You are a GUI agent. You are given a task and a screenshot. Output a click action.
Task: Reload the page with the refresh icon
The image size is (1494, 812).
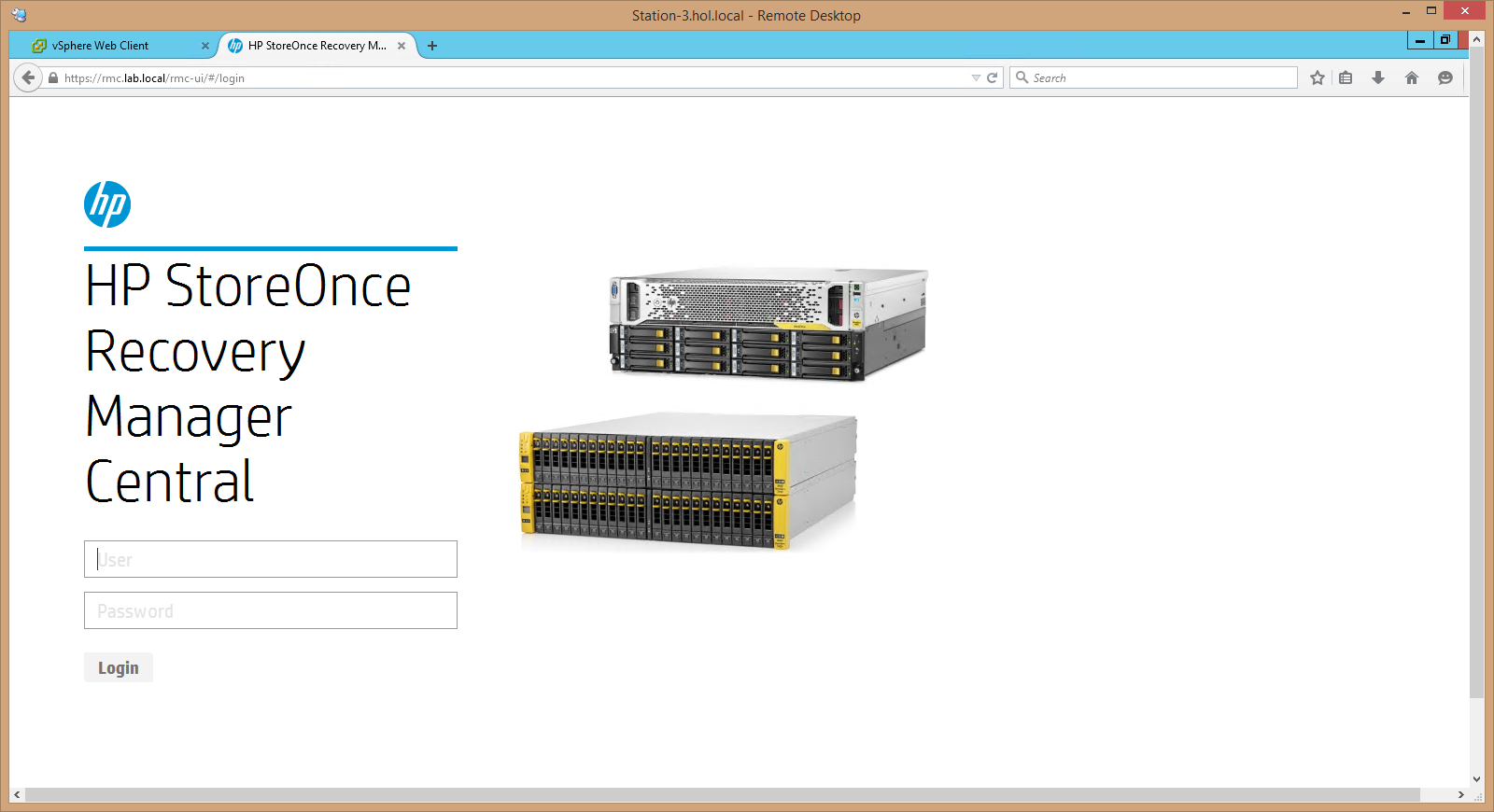click(x=993, y=78)
